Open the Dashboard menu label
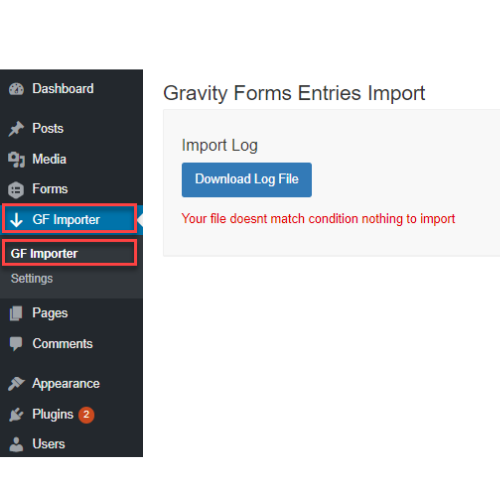500x500 pixels. coord(63,89)
